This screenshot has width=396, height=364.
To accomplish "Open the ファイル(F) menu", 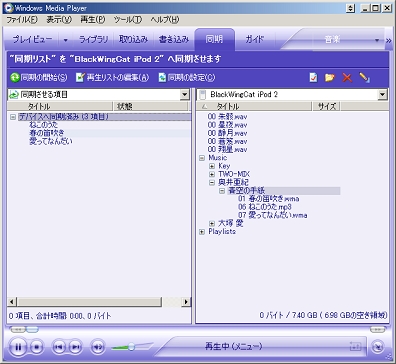I will pyautogui.click(x=22, y=20).
